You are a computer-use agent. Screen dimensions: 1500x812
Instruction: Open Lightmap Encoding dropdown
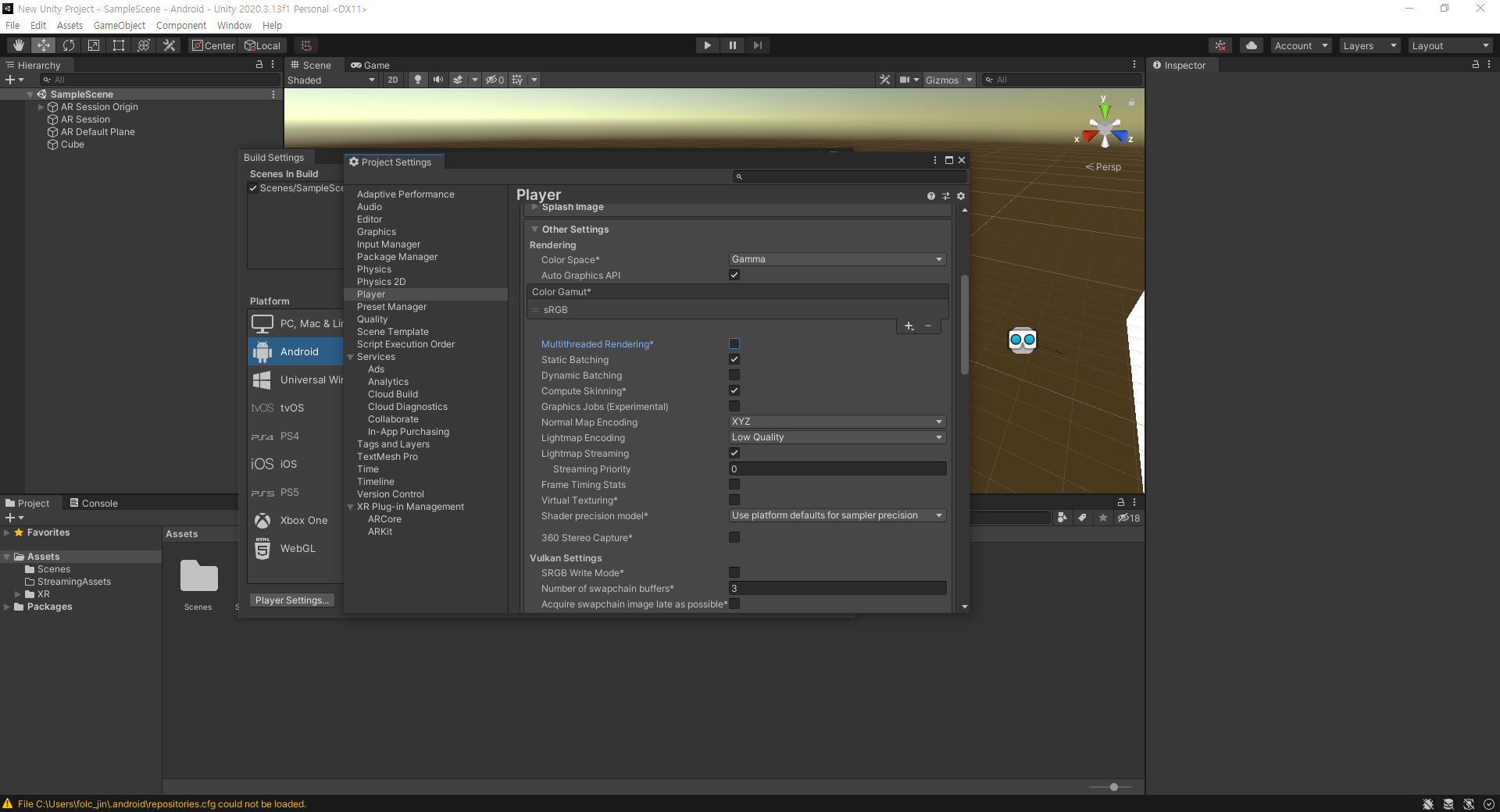pos(837,437)
